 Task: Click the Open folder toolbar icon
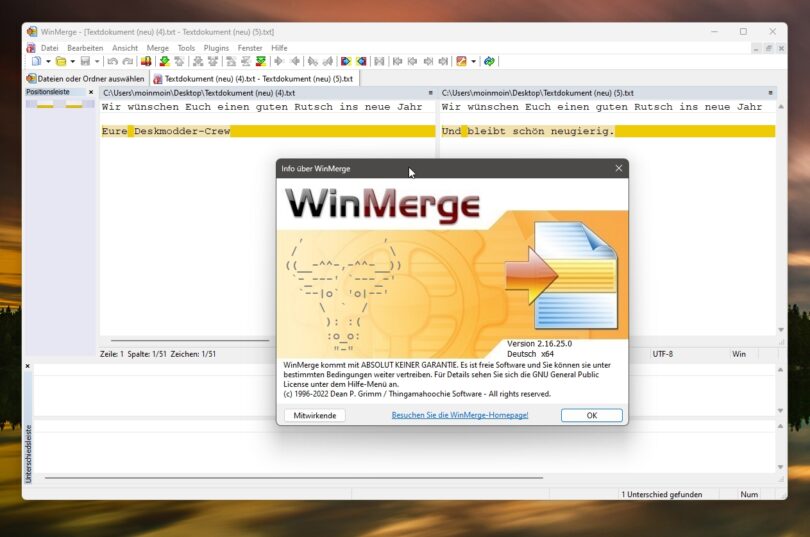click(x=60, y=62)
